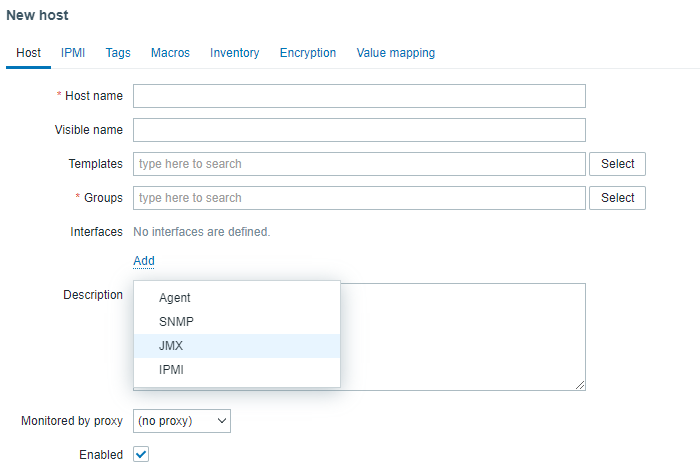
Task: Open the IPMI tab
Action: pyautogui.click(x=73, y=53)
